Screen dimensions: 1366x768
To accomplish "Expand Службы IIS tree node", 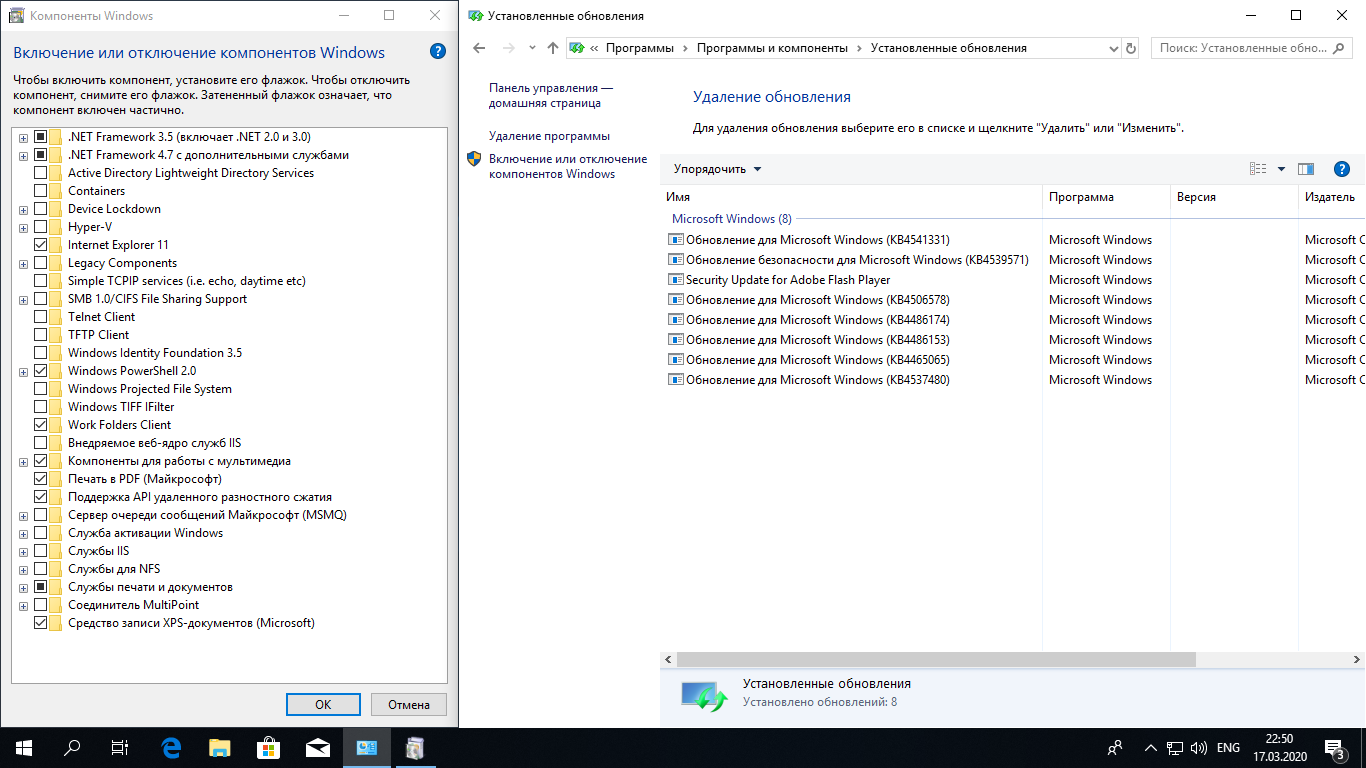I will [23, 551].
